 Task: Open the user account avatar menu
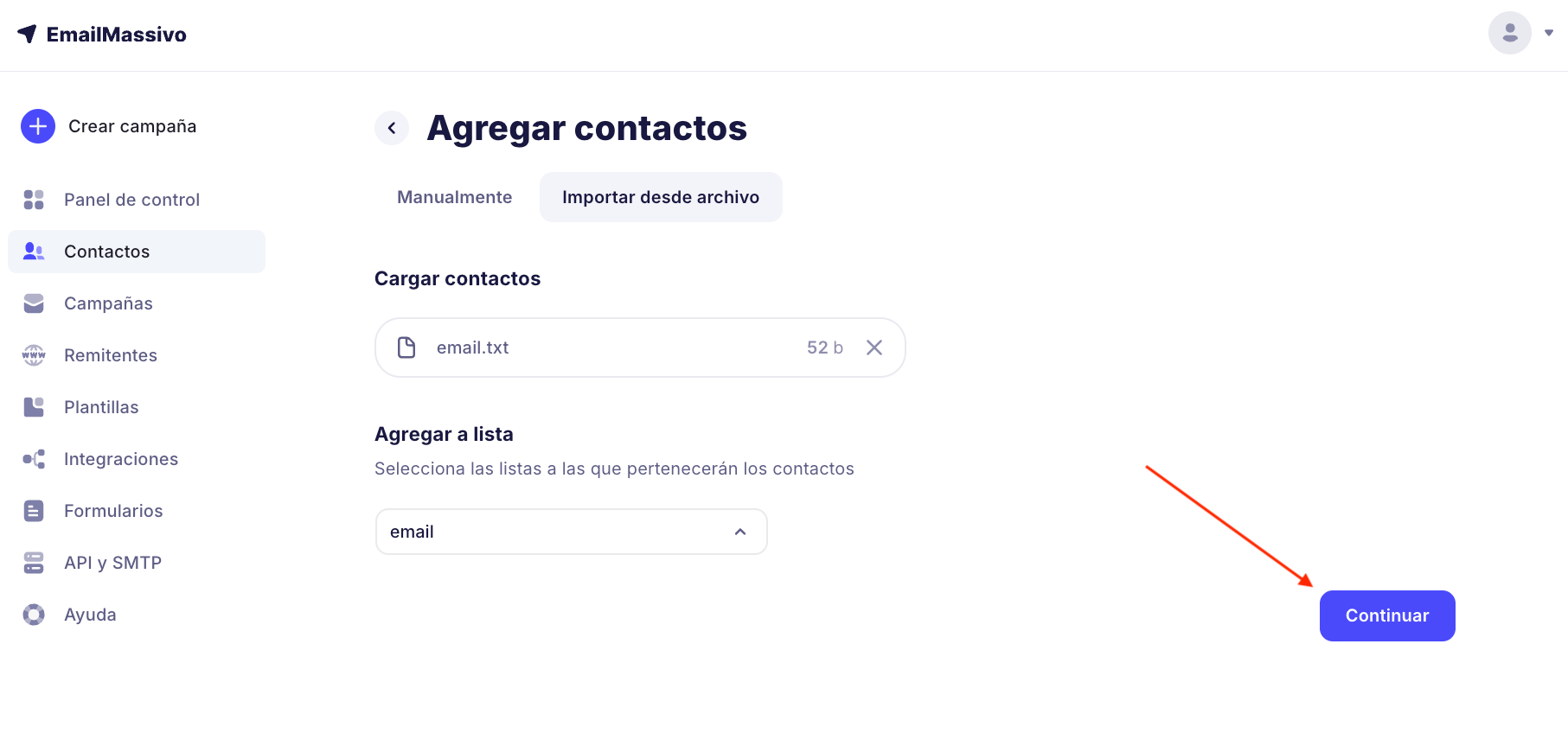coord(1509,33)
